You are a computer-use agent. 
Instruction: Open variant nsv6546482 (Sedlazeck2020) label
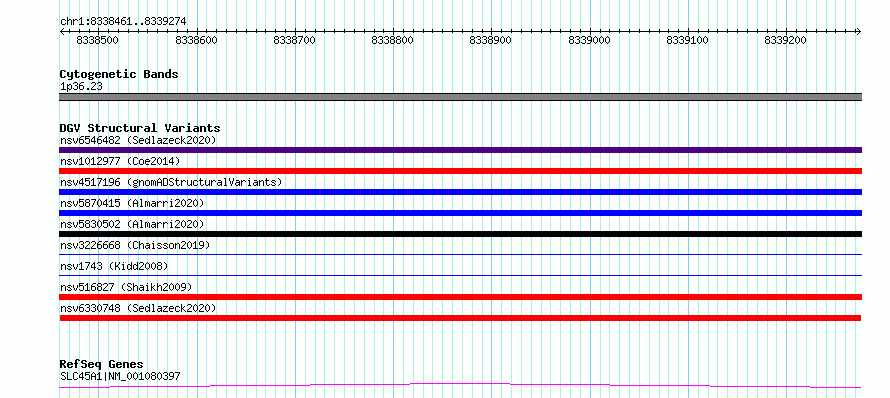pos(138,140)
